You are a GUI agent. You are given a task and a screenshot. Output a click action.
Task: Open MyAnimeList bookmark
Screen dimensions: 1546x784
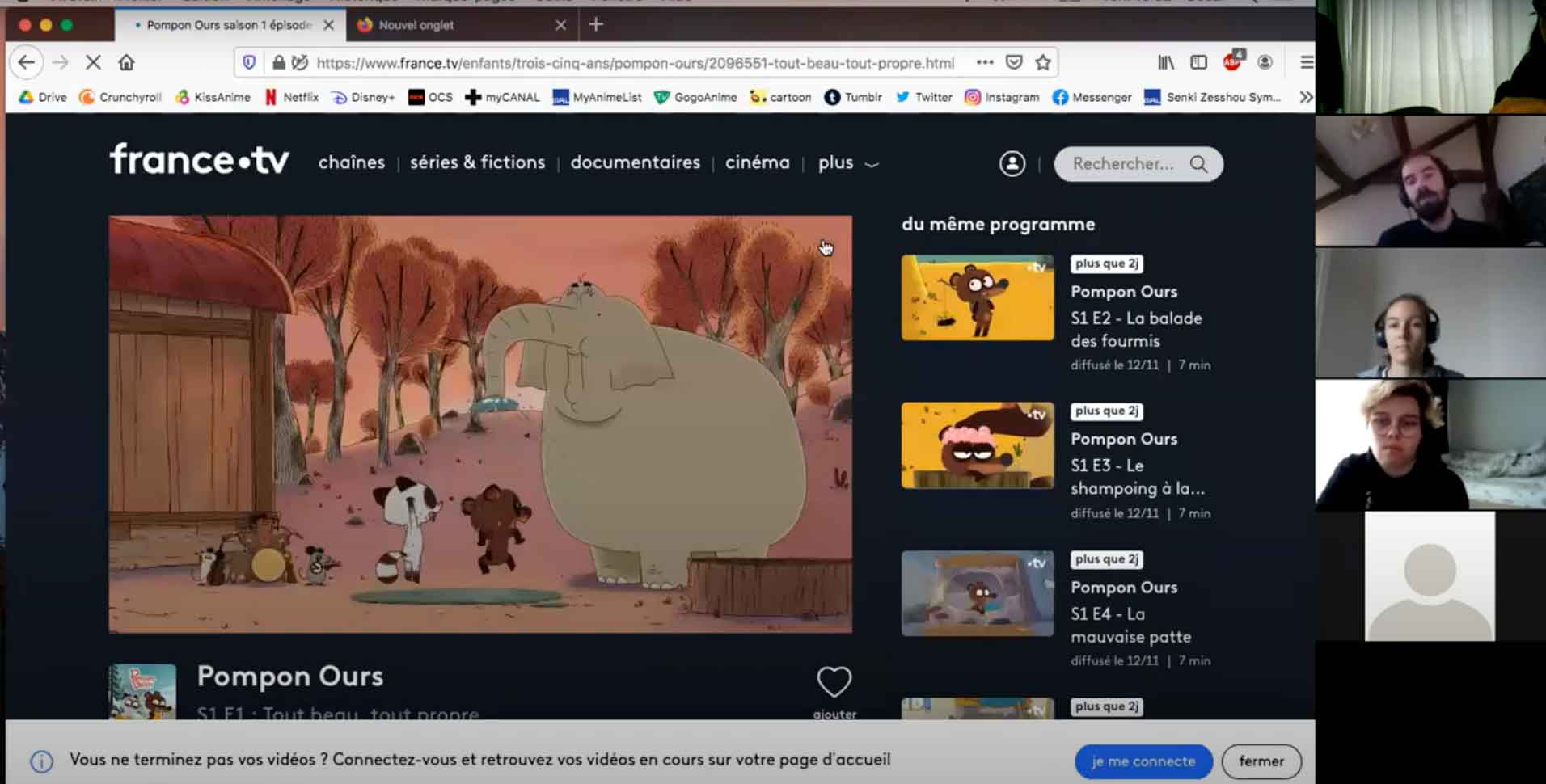click(x=597, y=97)
